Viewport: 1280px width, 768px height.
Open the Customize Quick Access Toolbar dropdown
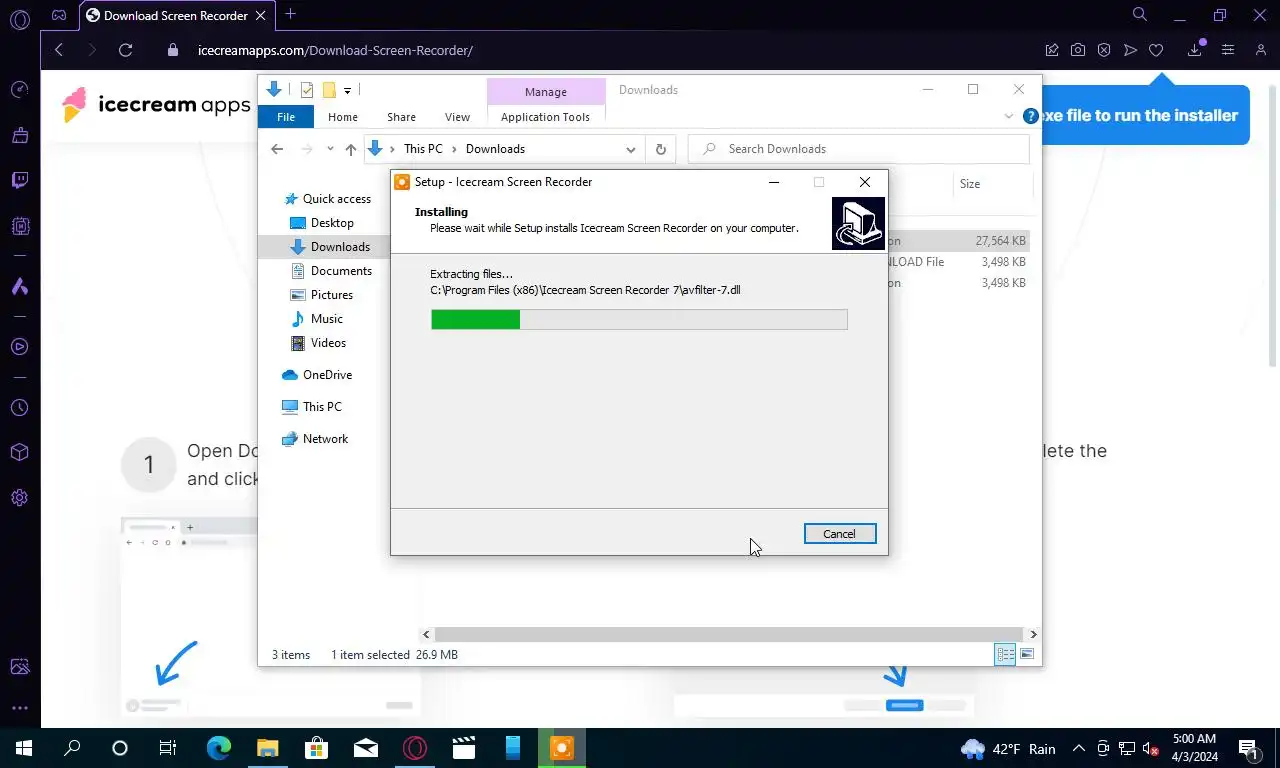pyautogui.click(x=347, y=90)
